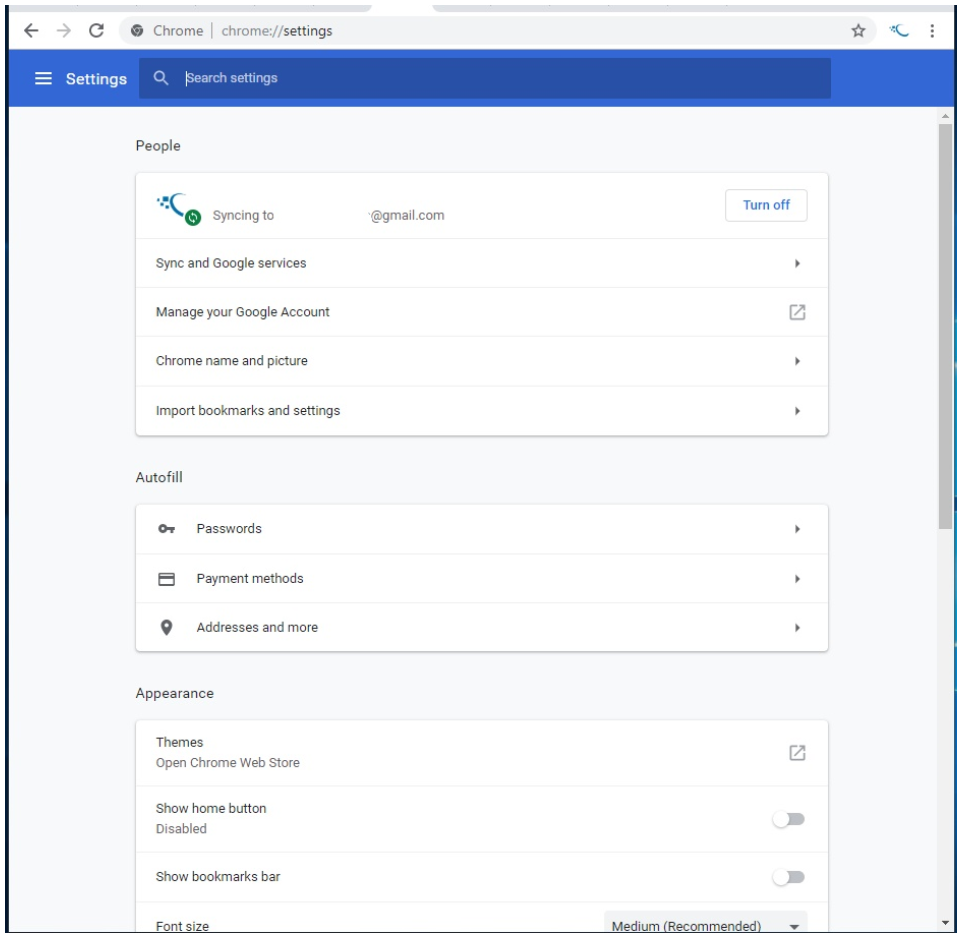The width and height of the screenshot is (962, 939).
Task: Click the Show bookmarks bar label
Action: click(x=218, y=876)
